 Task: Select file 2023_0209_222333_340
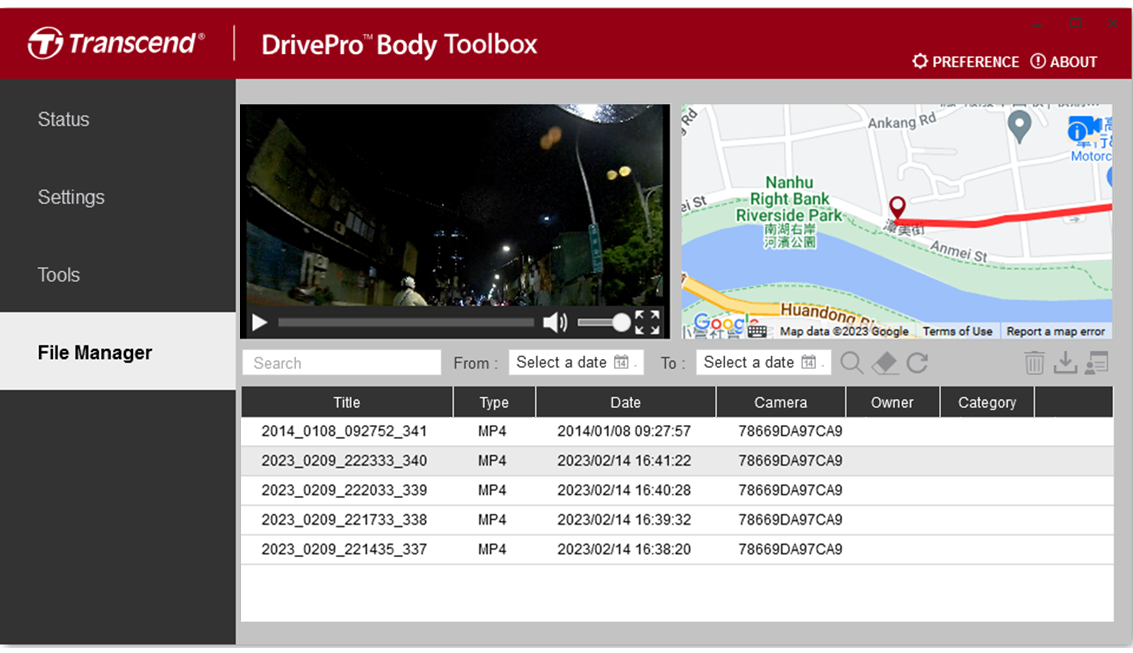(x=677, y=461)
